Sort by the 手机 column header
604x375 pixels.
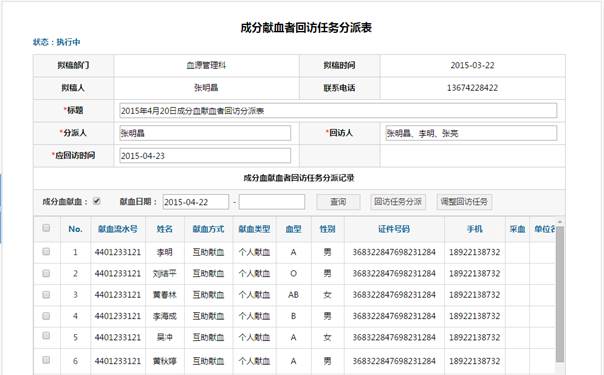[475, 229]
